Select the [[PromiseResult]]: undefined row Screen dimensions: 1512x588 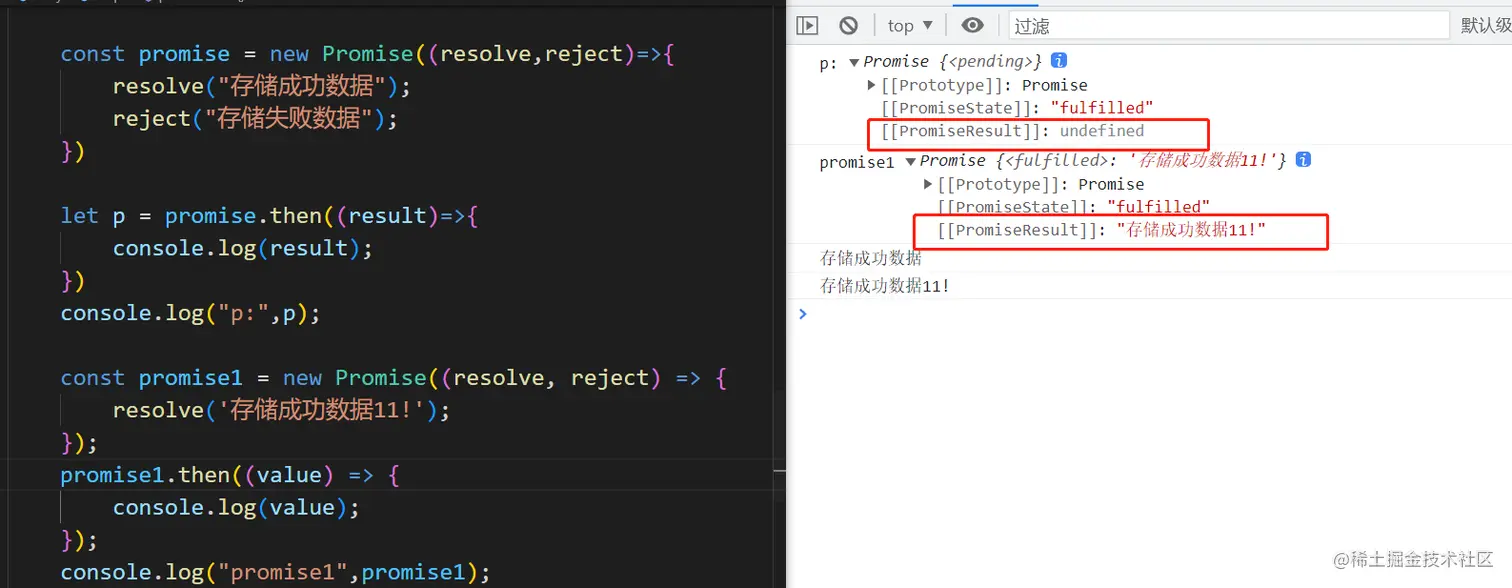1012,131
